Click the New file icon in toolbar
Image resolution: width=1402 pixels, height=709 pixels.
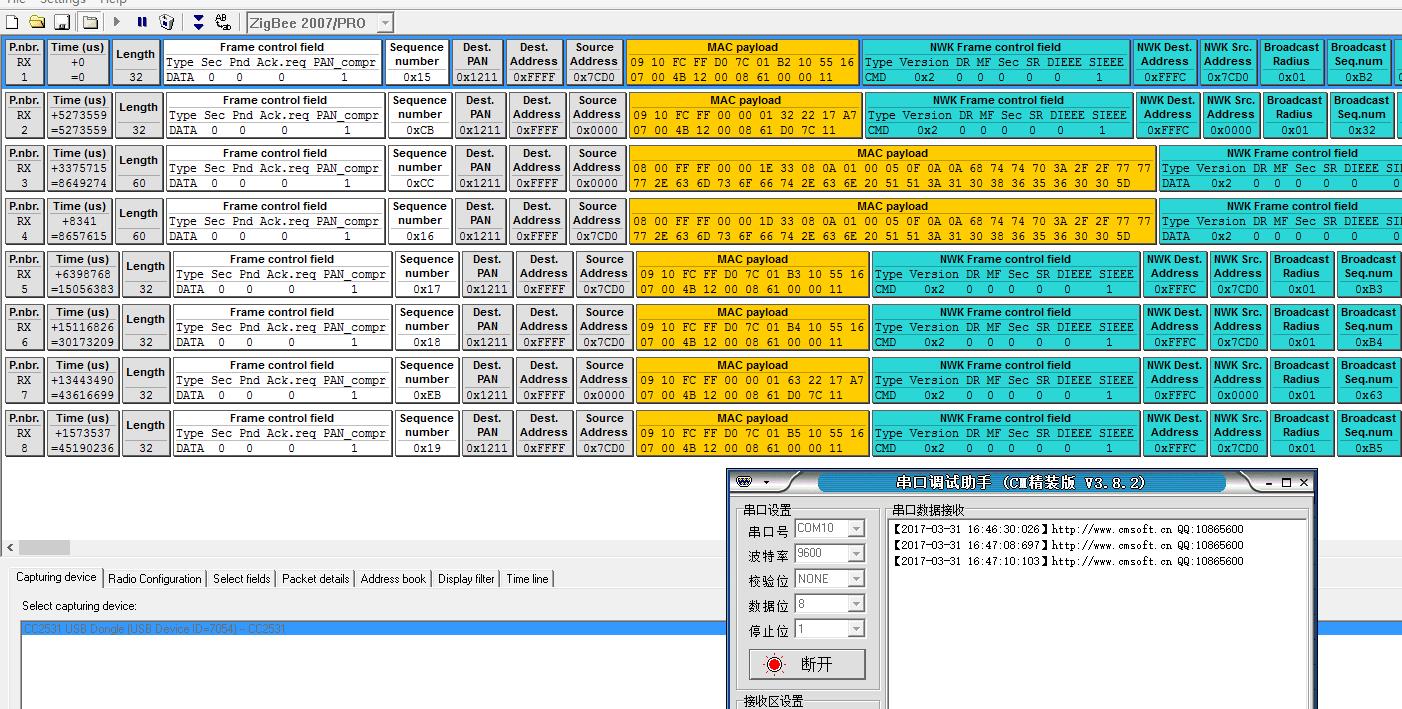pos(13,22)
